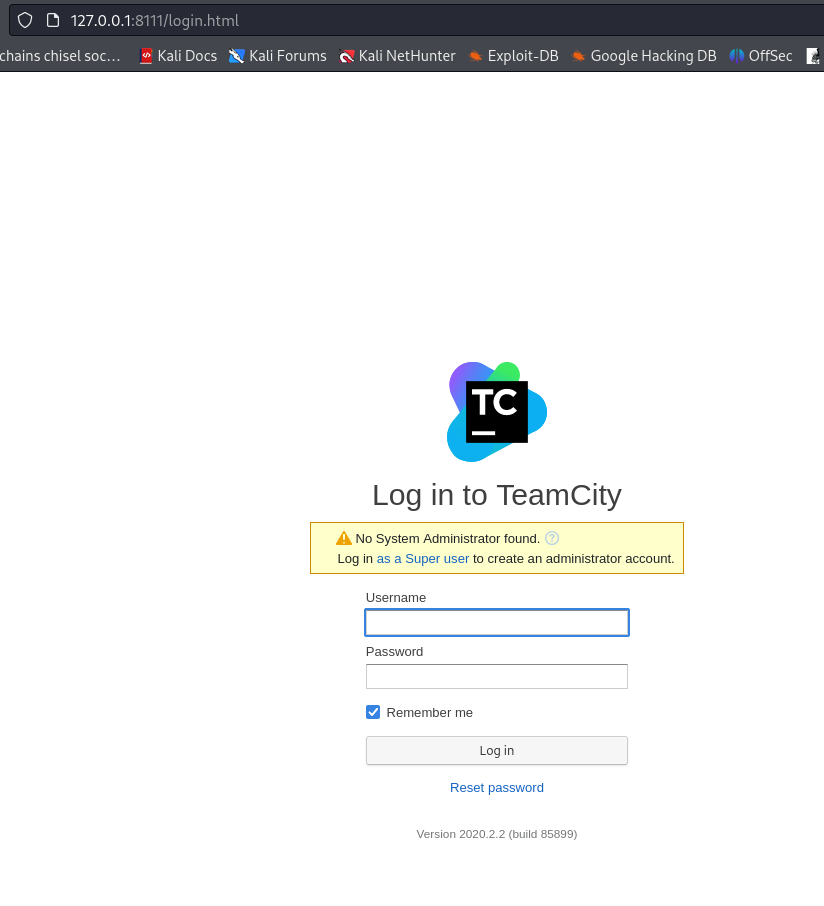
Task: Click the yellow warning triangle icon
Action: point(344,538)
